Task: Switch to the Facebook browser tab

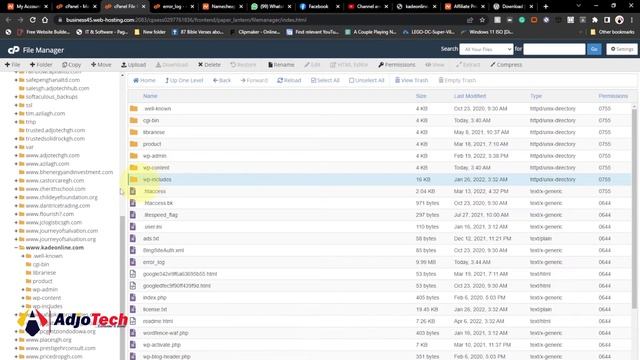Action: pos(318,6)
